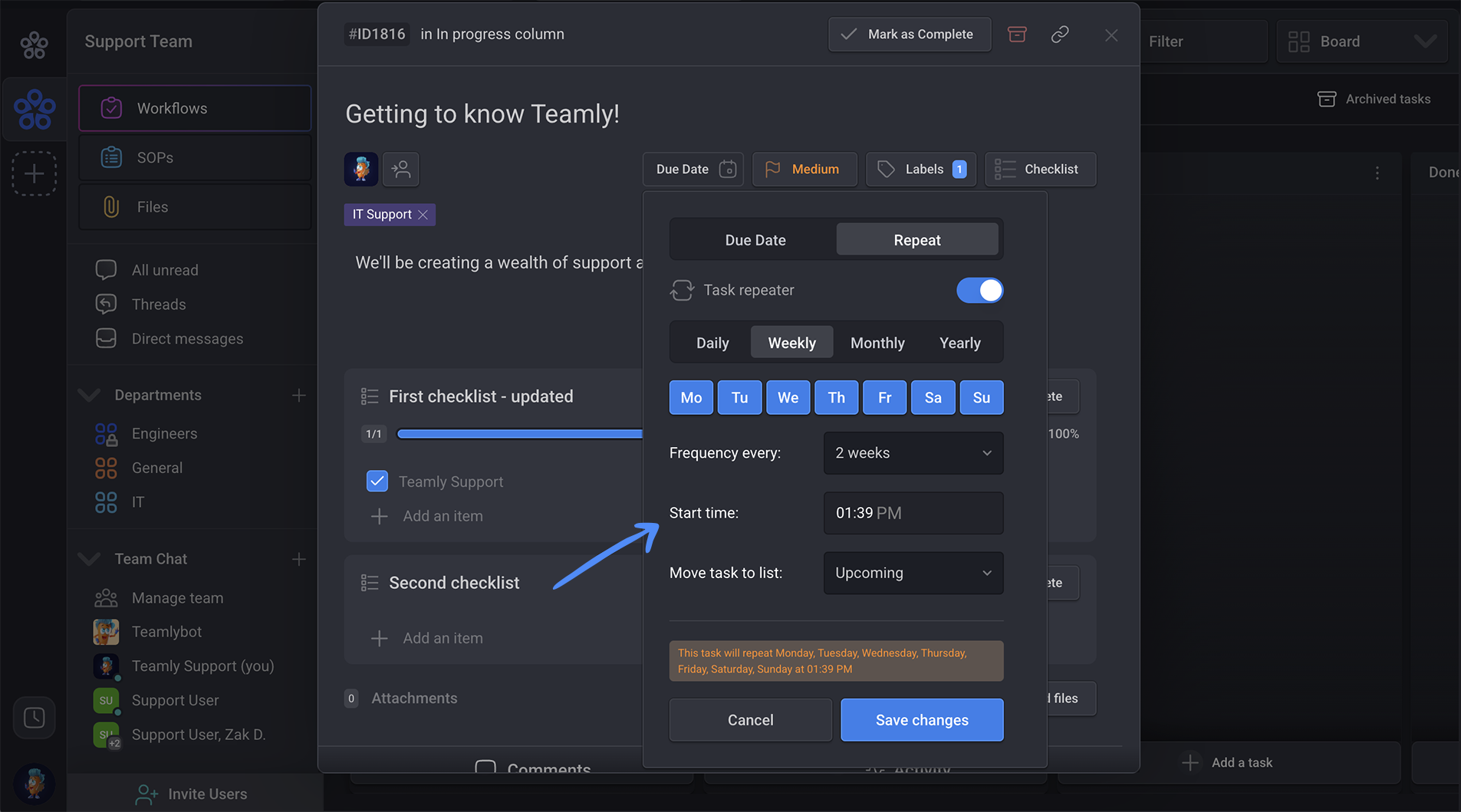
Task: Collapse the Departments section
Action: point(89,396)
